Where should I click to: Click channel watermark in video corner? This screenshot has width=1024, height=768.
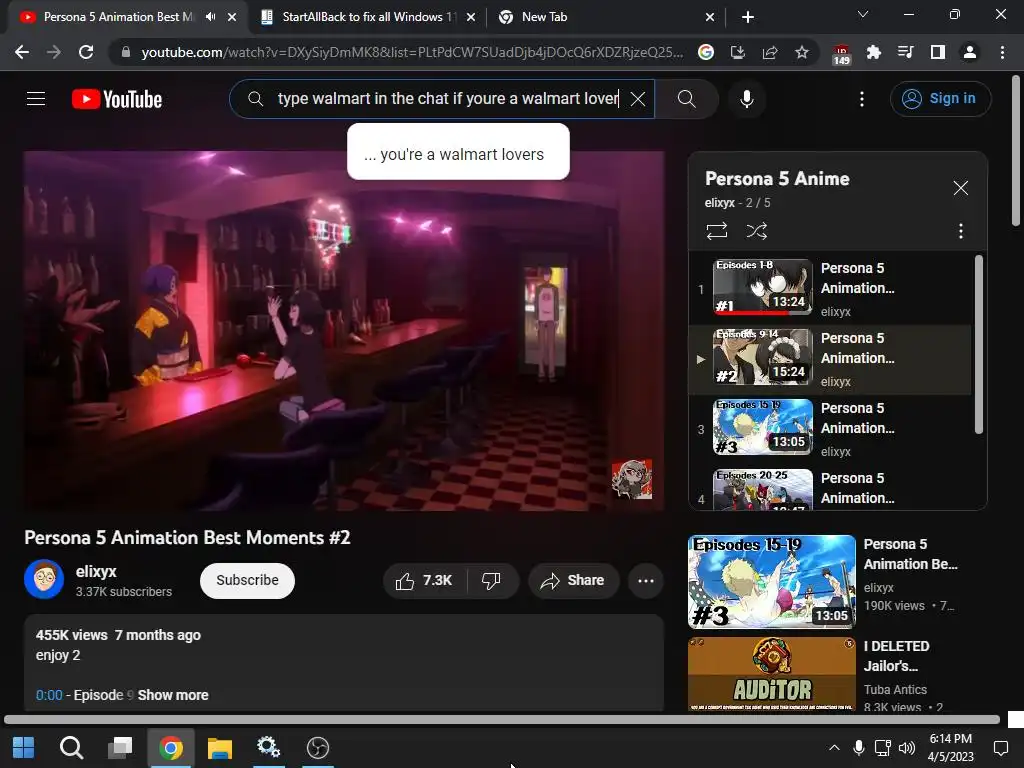pos(632,479)
